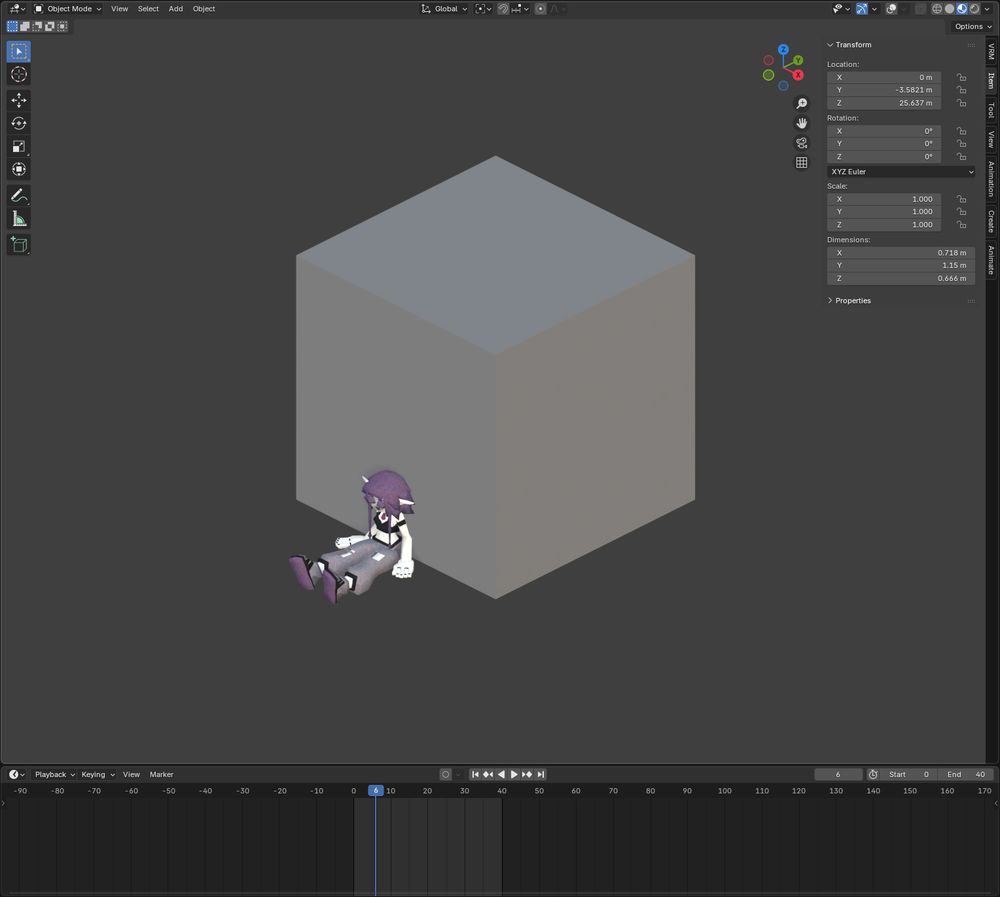The image size is (1000, 897).
Task: Switch to solid viewport shading
Action: coord(950,9)
